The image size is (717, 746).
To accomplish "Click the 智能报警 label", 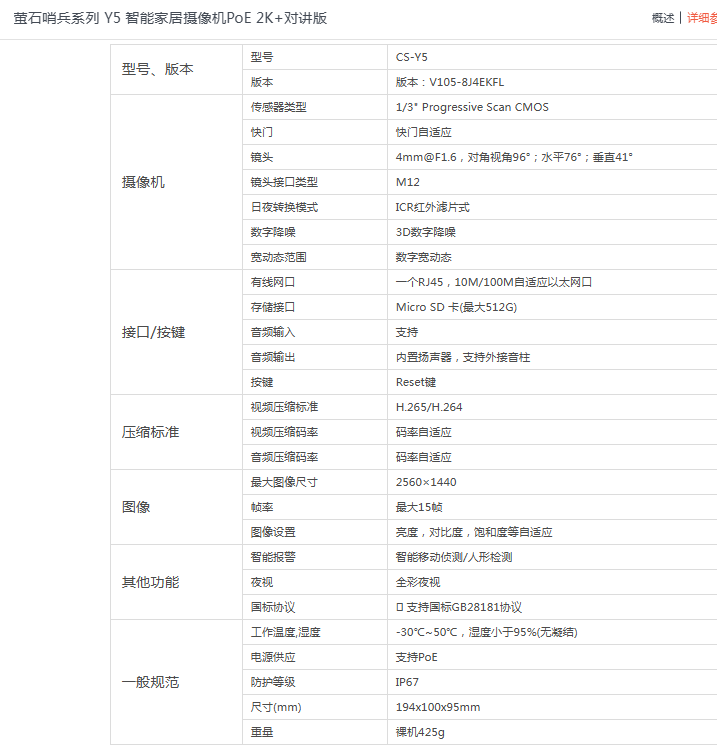I will point(273,557).
